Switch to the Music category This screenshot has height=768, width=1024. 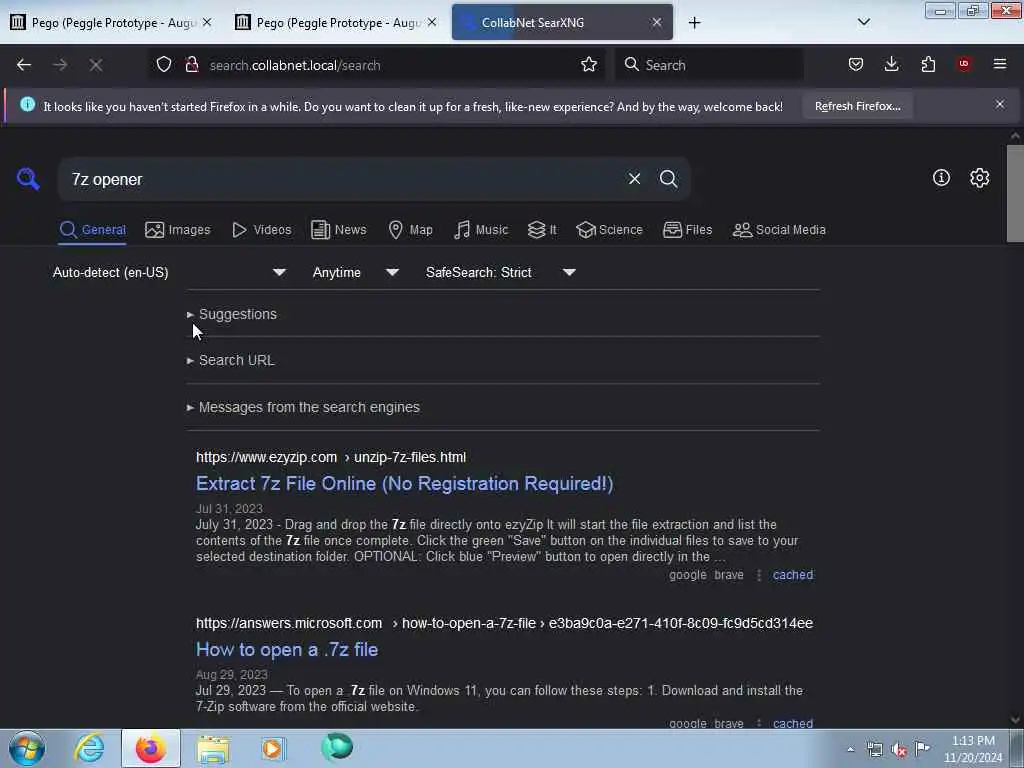[481, 230]
